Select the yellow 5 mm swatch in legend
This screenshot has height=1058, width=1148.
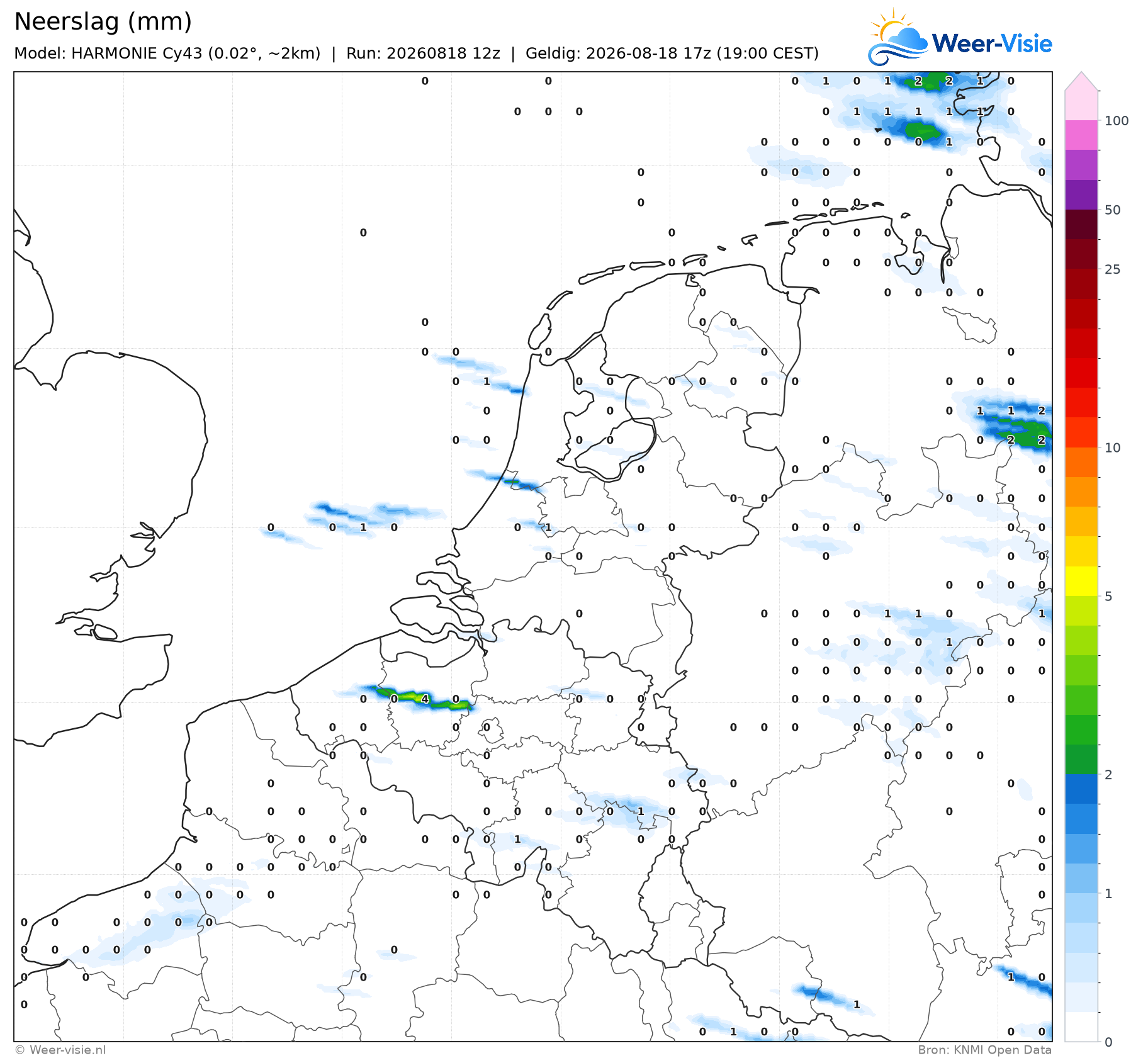[x=1081, y=581]
